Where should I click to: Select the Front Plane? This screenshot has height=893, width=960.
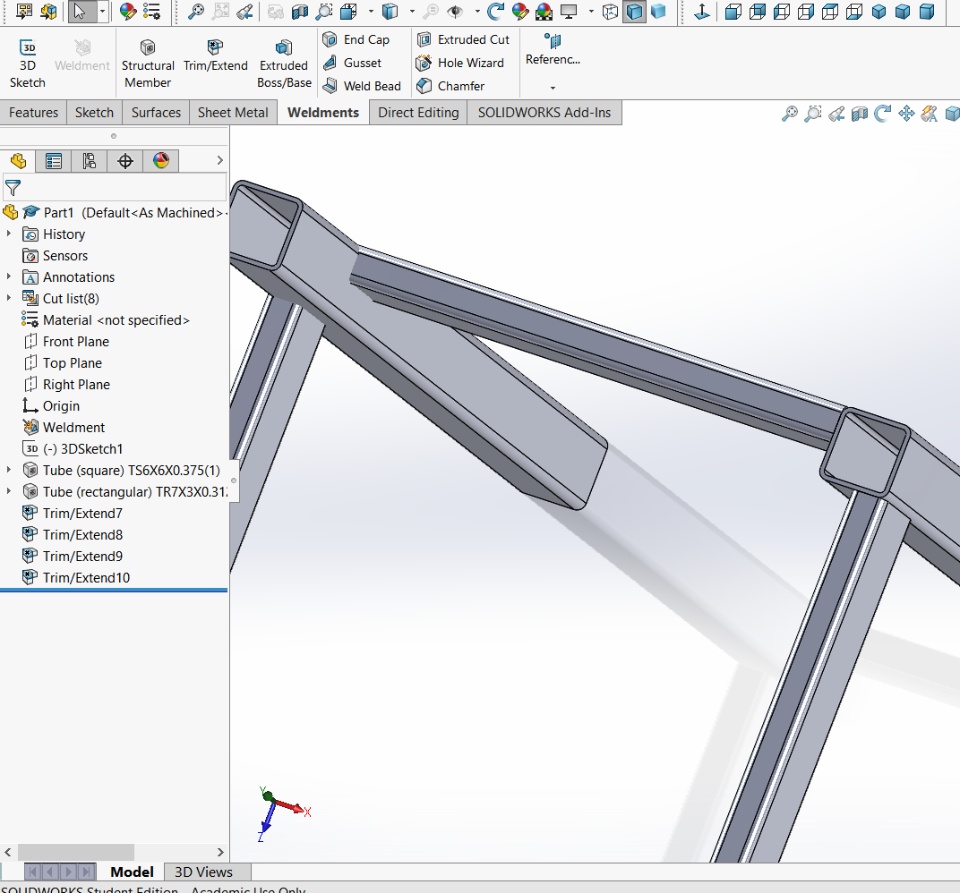tap(66, 342)
